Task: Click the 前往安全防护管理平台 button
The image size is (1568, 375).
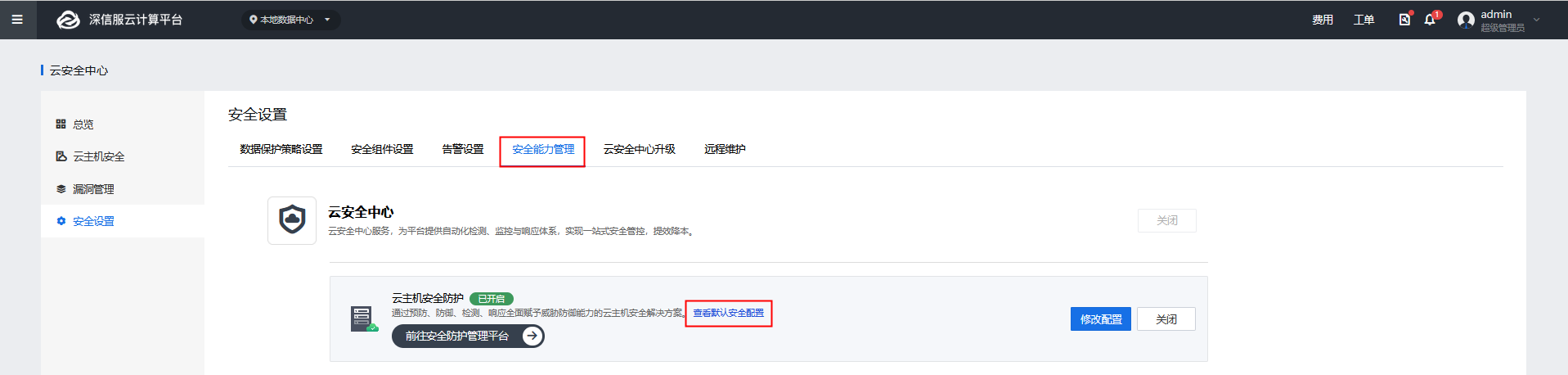Action: [x=468, y=336]
